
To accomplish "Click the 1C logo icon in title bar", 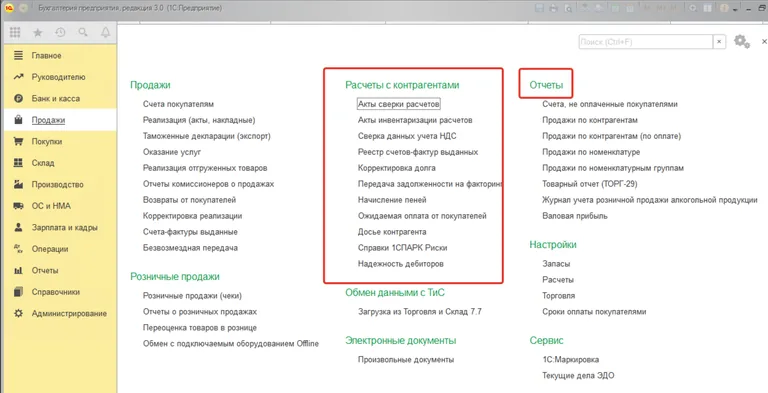I will (8, 8).
